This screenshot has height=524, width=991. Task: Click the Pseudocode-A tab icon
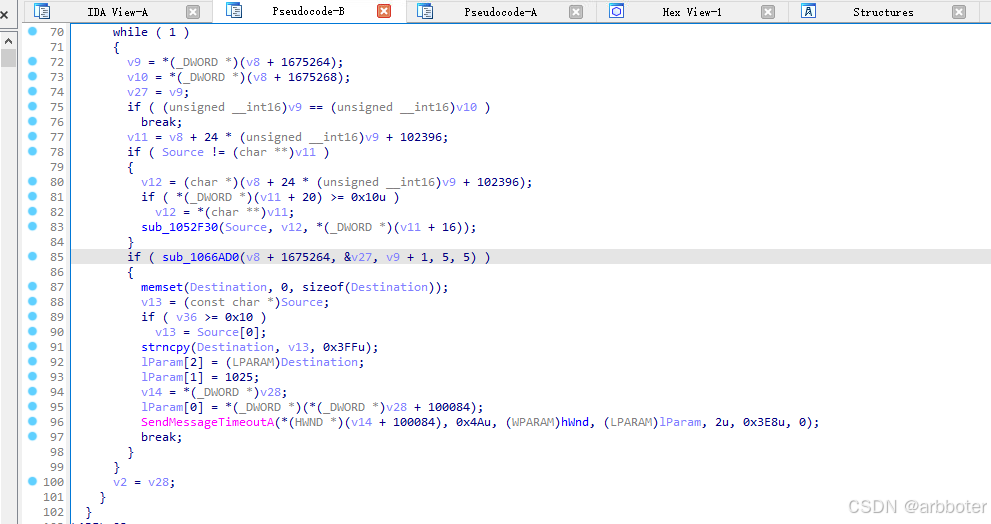pos(425,11)
